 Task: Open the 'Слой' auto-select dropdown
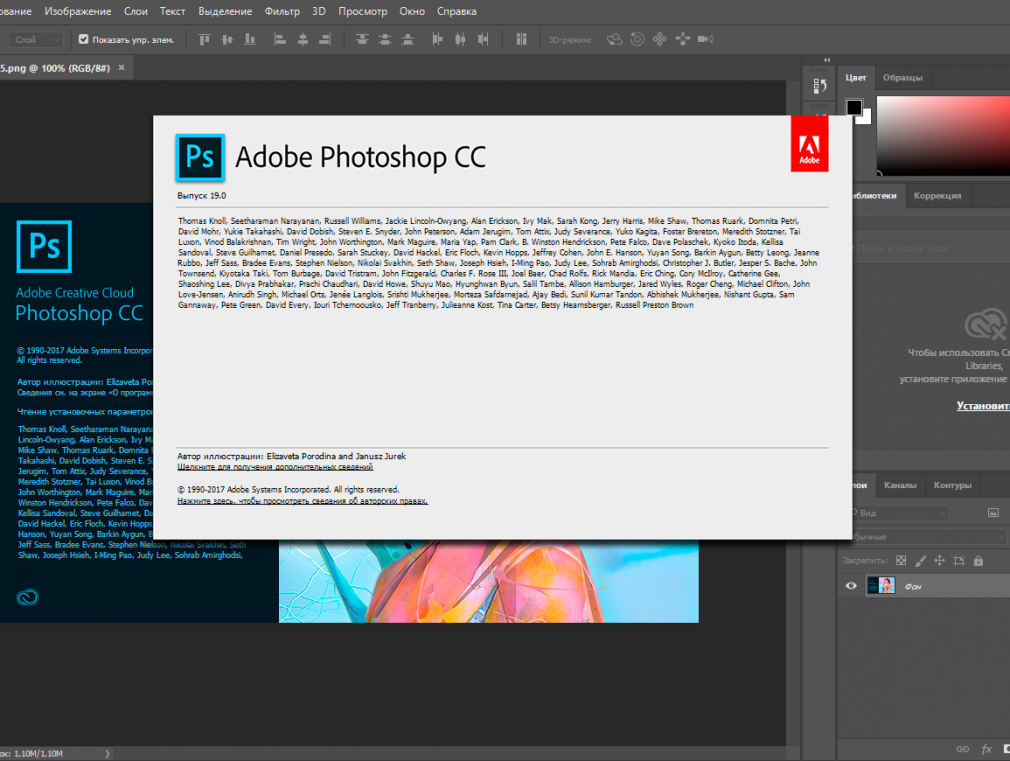36,40
